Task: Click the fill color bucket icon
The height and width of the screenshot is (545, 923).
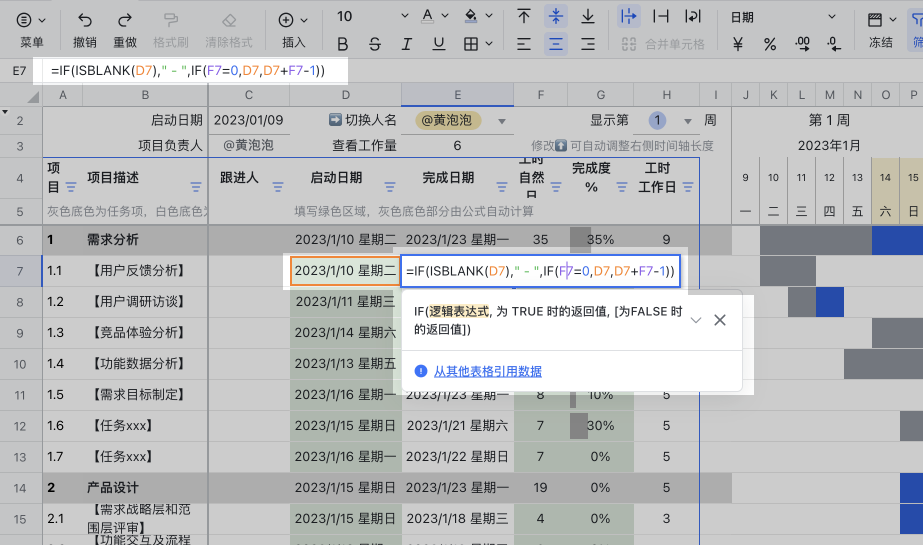Action: click(471, 16)
